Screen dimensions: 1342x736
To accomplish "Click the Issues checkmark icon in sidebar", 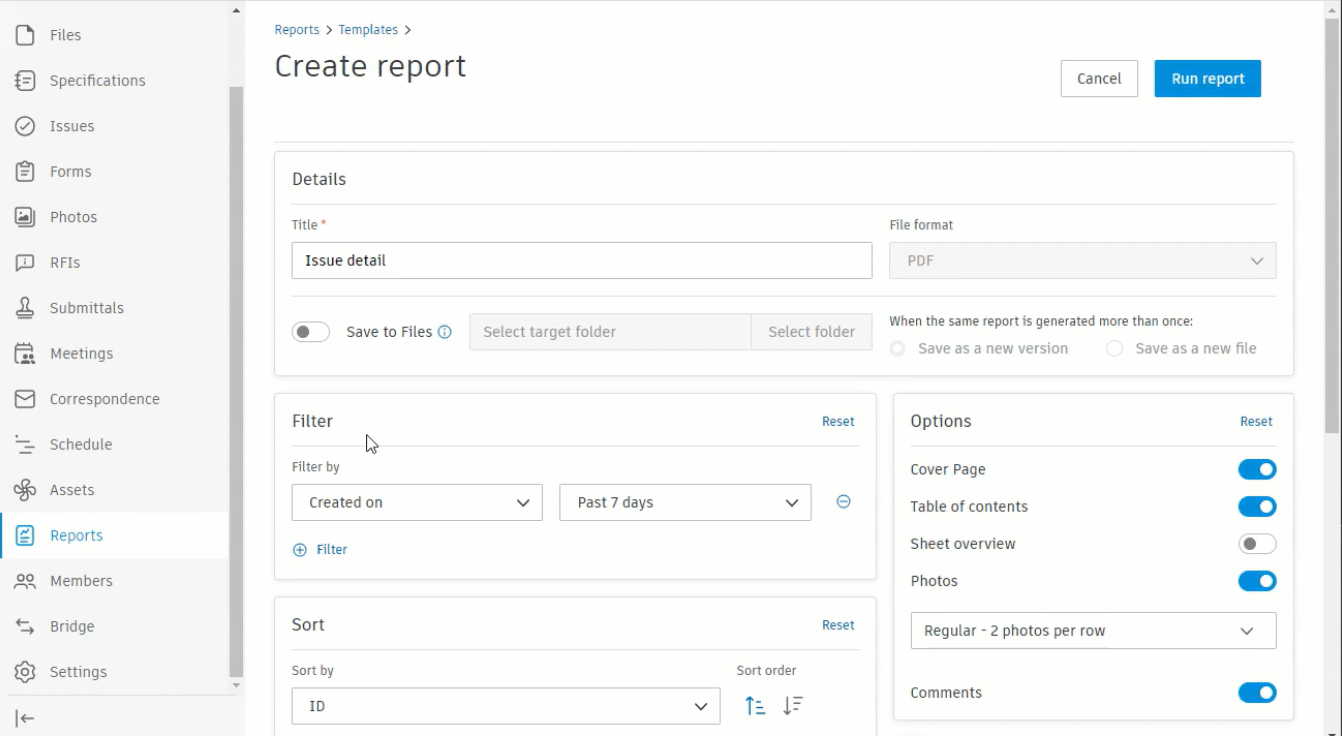I will (x=25, y=126).
